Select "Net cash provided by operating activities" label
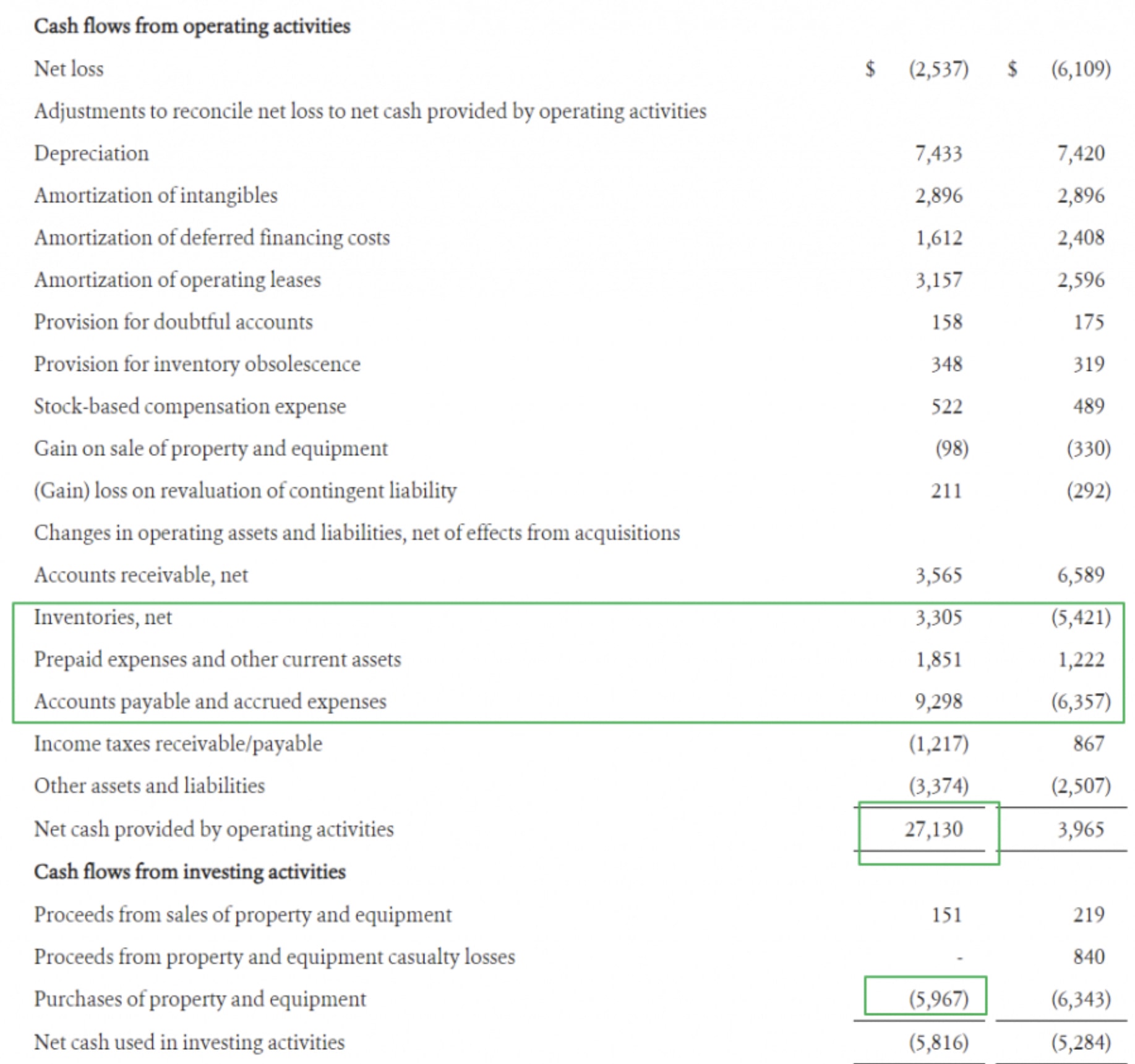 (213, 829)
